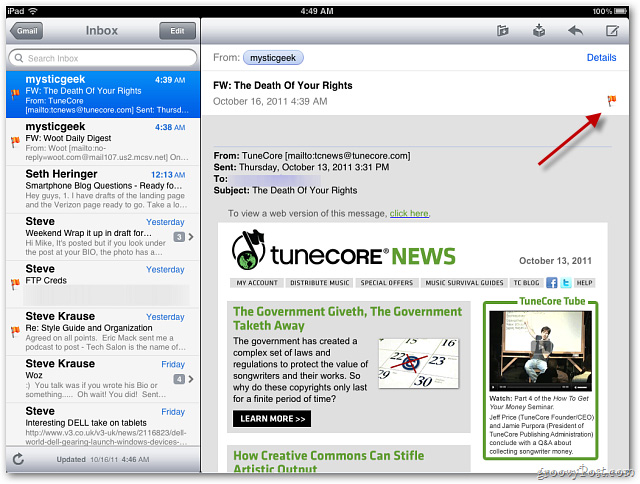Tap the Edit button in Inbox
Image resolution: width=640 pixels, height=484 pixels.
(x=177, y=31)
